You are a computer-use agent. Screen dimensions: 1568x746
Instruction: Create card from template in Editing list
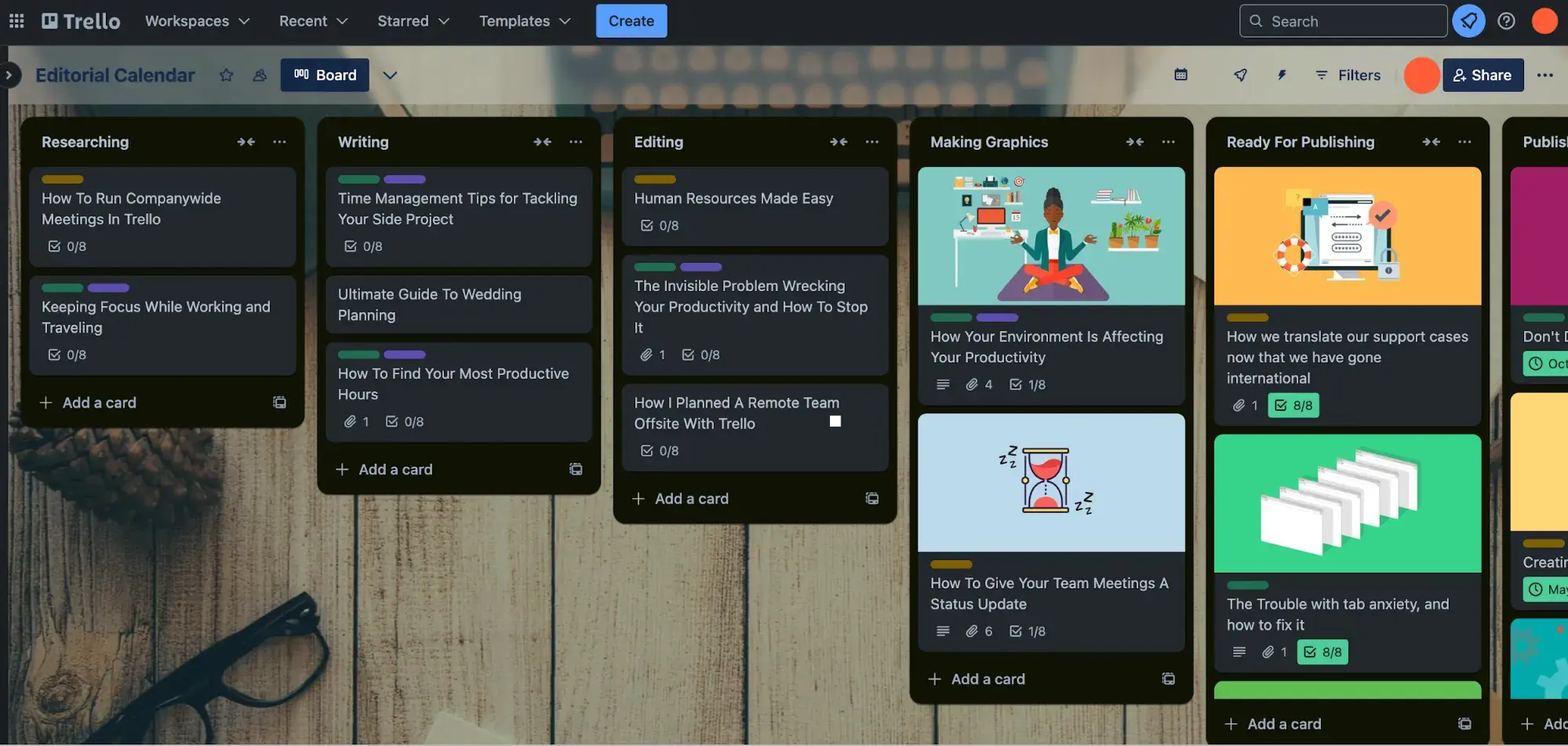pos(871,498)
